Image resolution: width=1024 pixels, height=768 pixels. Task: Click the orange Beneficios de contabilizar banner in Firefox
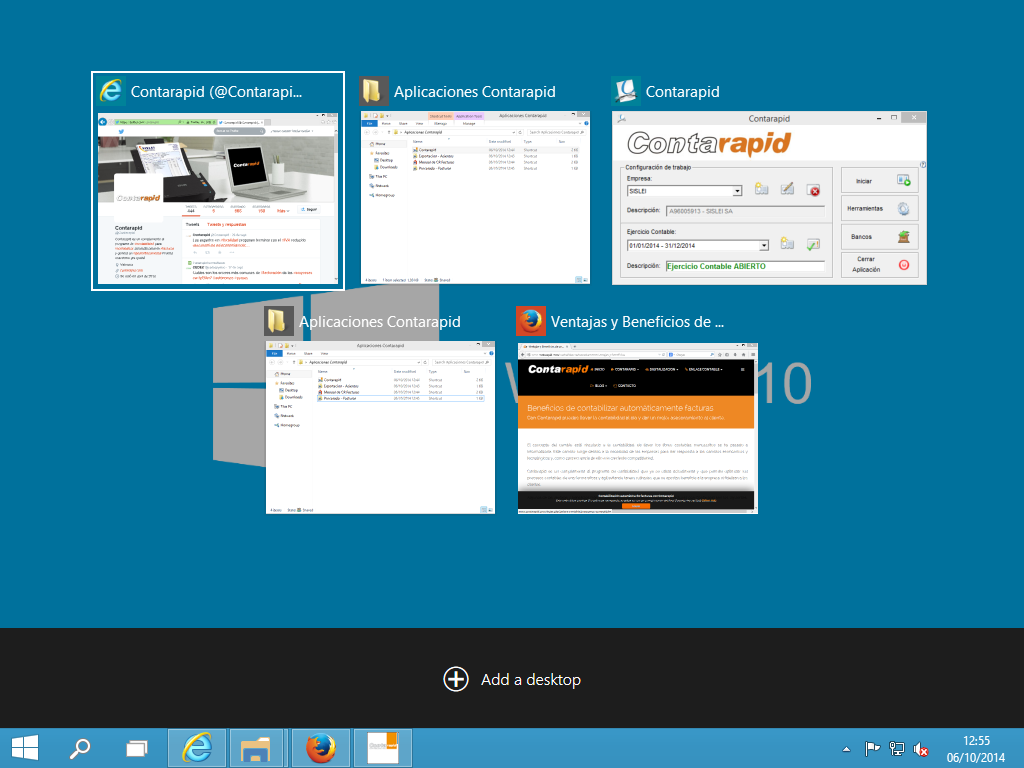[x=636, y=411]
